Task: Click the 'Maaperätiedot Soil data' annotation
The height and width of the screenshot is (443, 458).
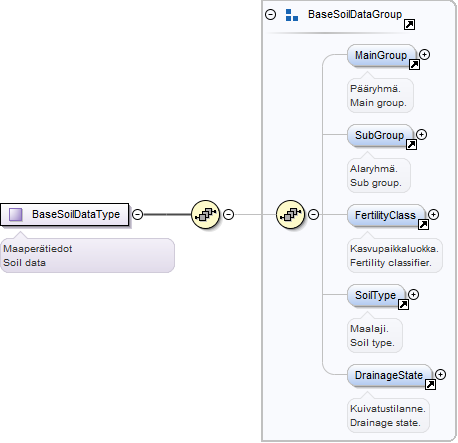Action: pyautogui.click(x=87, y=256)
